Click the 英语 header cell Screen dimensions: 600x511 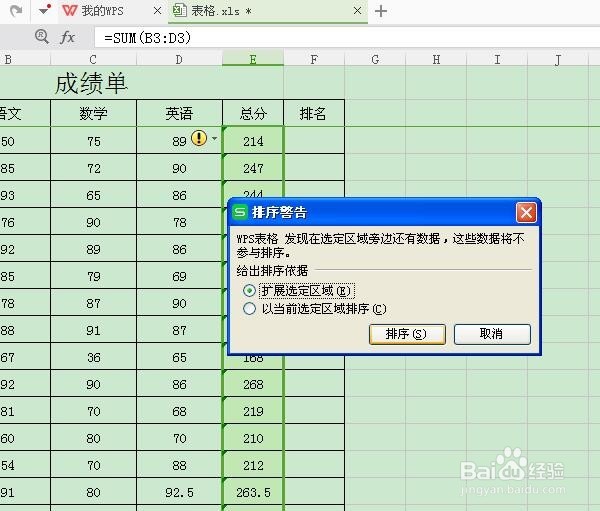tap(179, 114)
